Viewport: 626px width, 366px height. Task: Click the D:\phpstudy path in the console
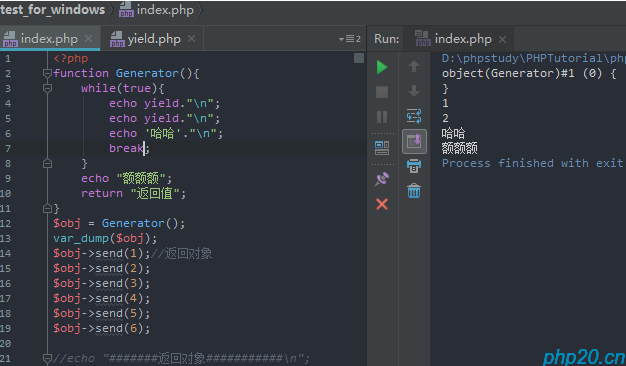click(x=533, y=58)
